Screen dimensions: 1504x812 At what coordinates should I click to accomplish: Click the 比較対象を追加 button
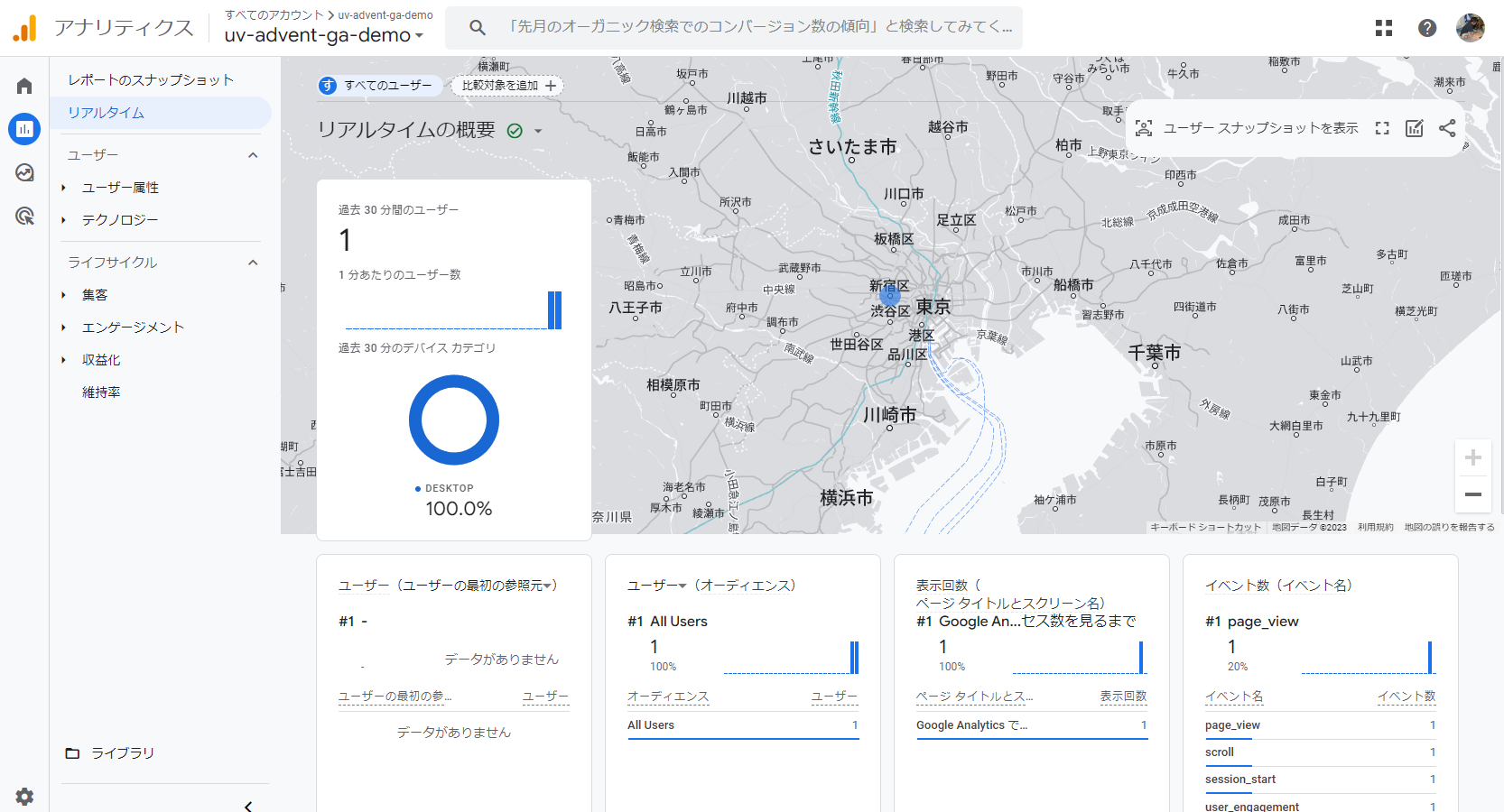pyautogui.click(x=508, y=86)
